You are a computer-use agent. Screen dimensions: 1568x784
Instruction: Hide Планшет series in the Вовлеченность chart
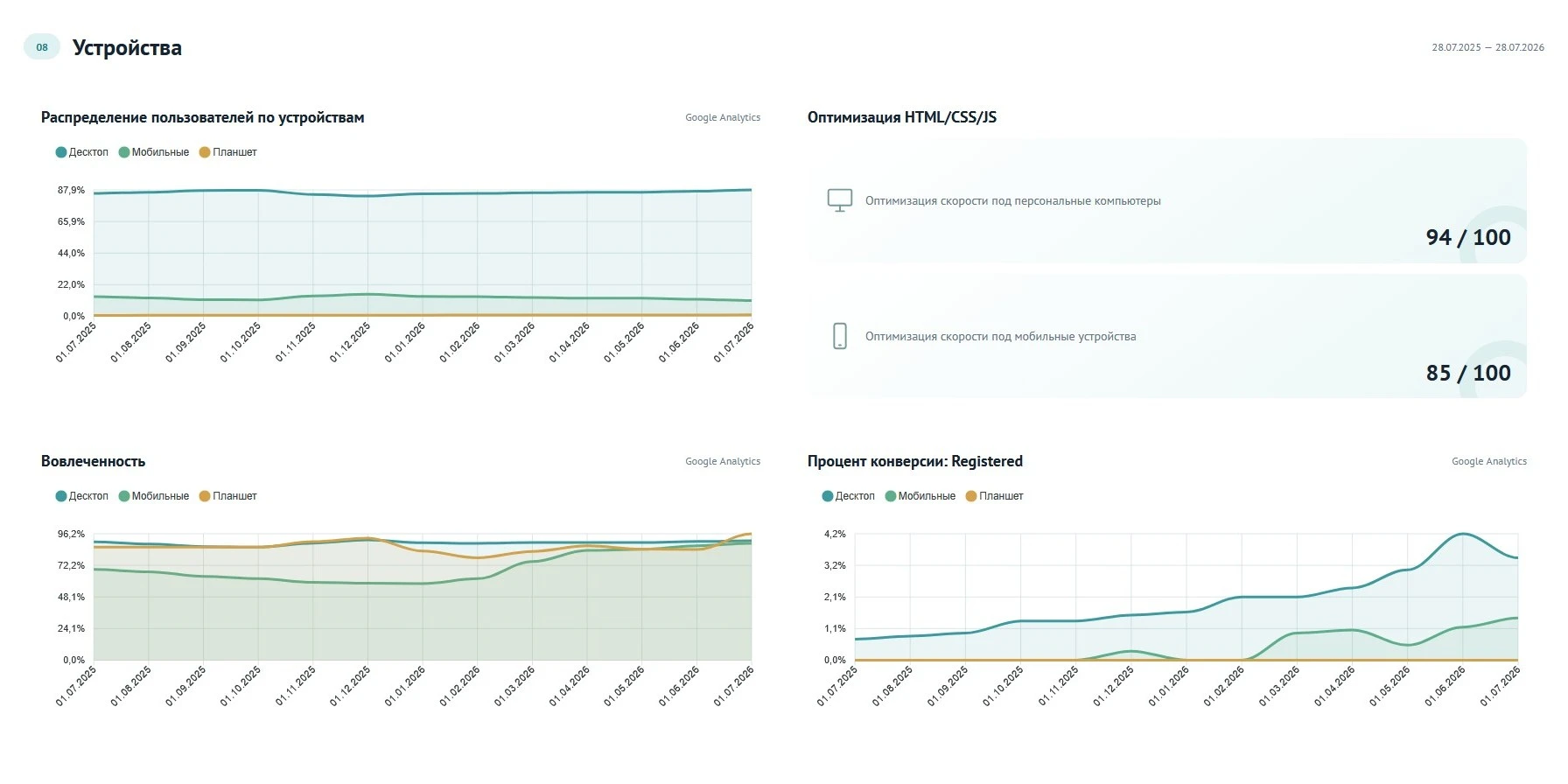pyautogui.click(x=227, y=496)
